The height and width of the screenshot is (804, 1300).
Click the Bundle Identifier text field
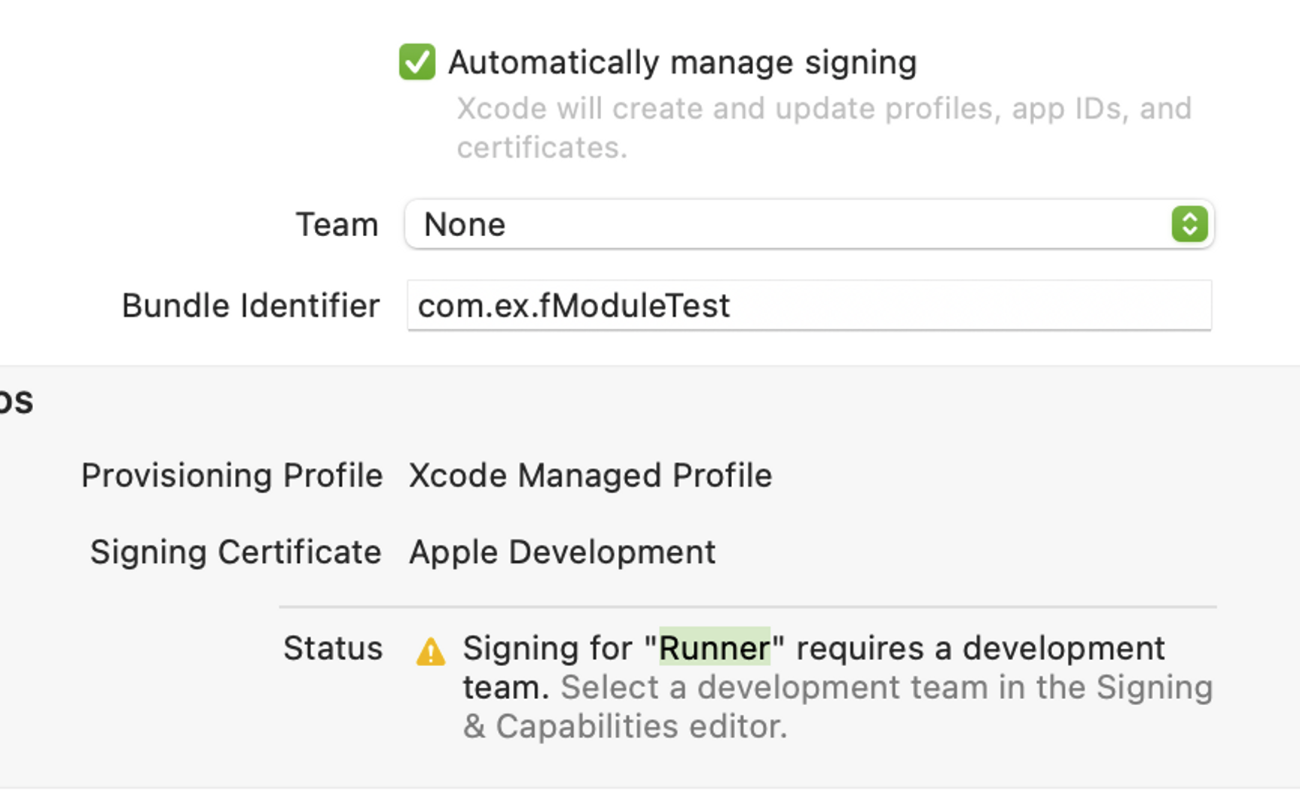[808, 305]
